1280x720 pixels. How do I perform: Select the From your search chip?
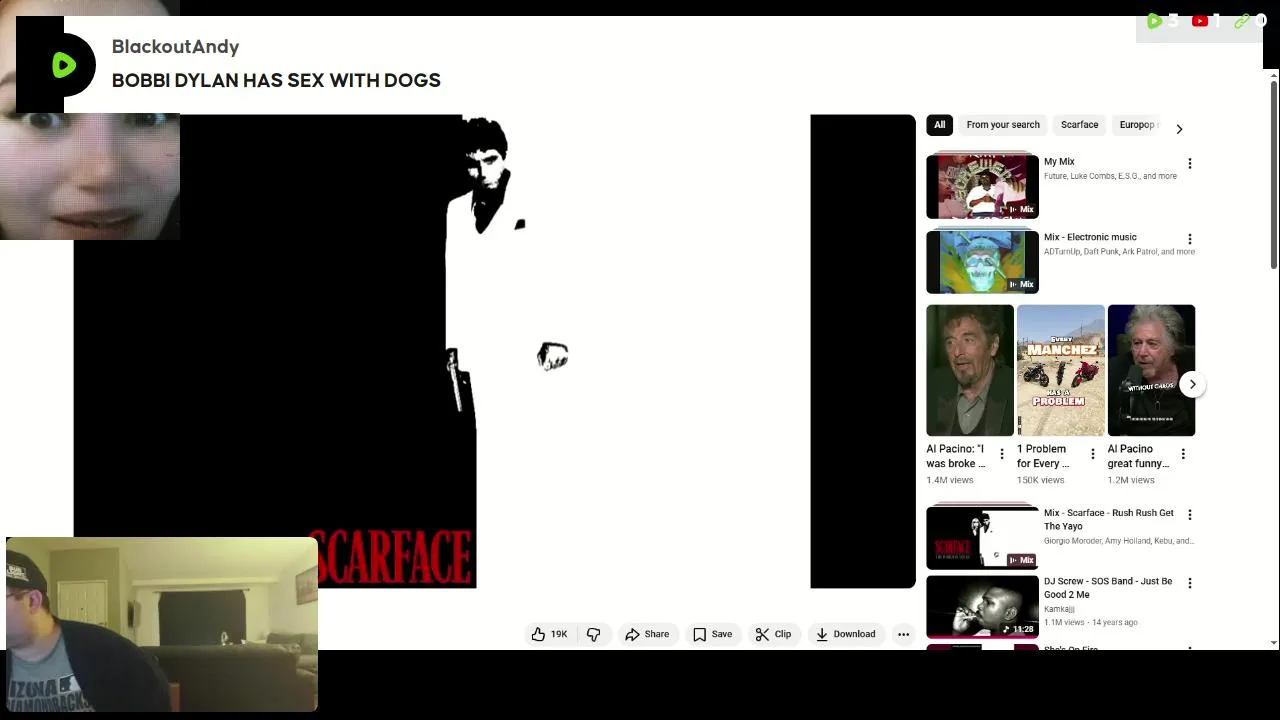(x=1003, y=125)
